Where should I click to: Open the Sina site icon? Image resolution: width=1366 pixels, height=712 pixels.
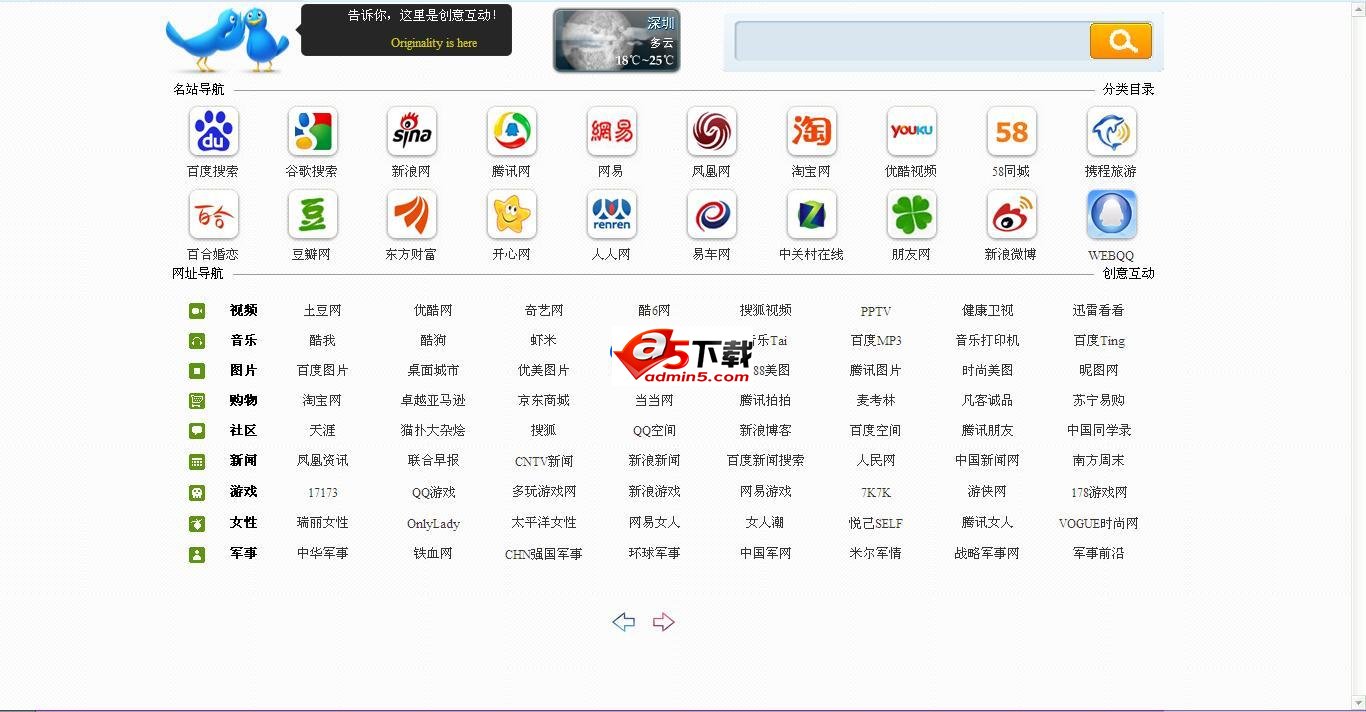(412, 132)
